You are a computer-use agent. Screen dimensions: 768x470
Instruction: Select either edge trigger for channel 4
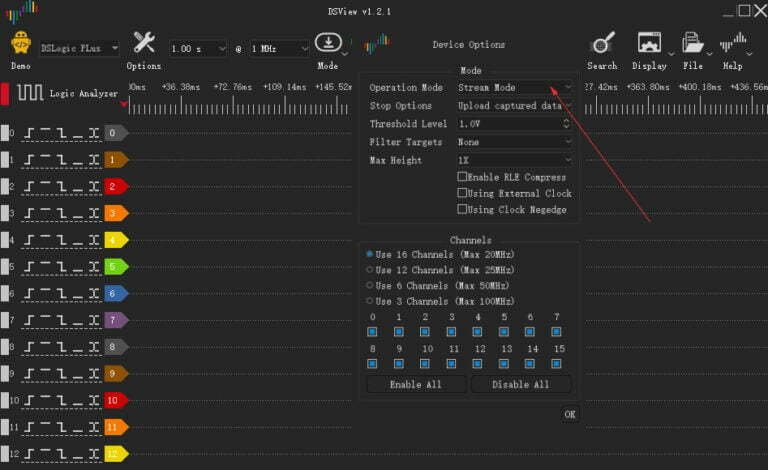pos(94,240)
